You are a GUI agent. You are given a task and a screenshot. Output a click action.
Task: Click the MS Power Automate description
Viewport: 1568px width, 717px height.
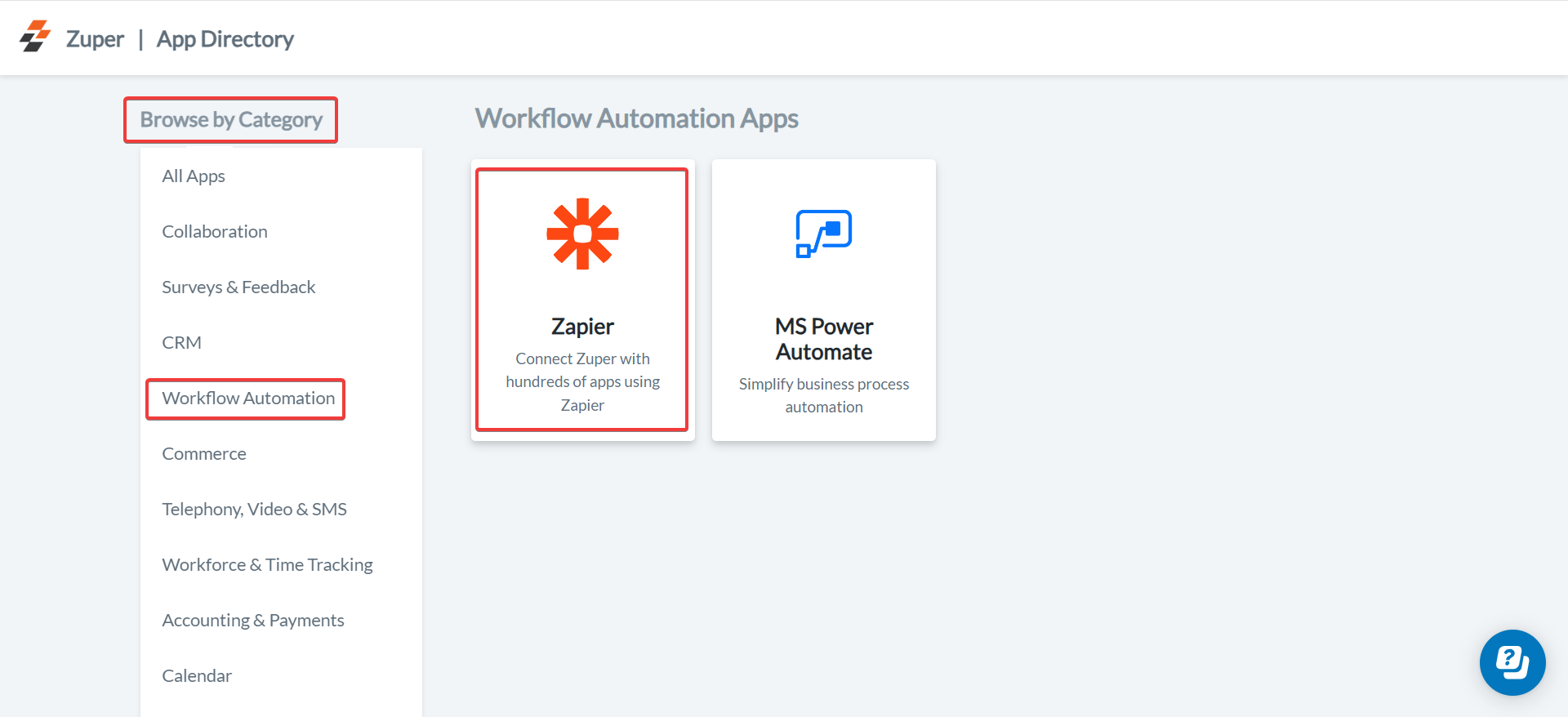pos(824,395)
